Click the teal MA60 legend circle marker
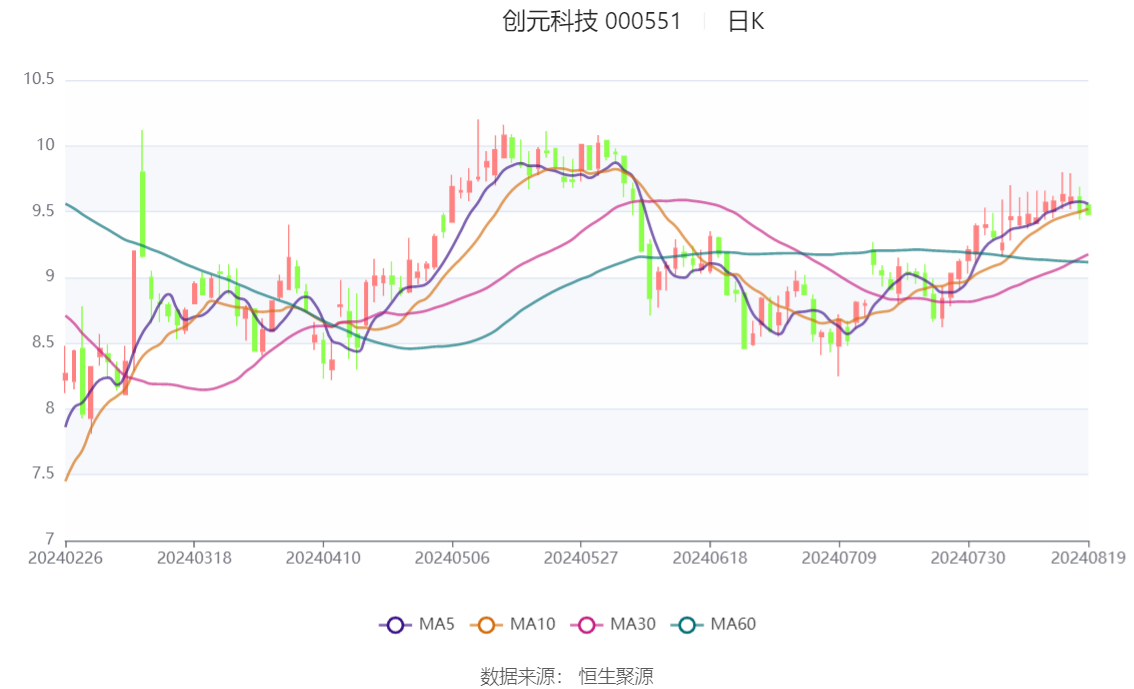The image size is (1134, 689). pos(687,625)
